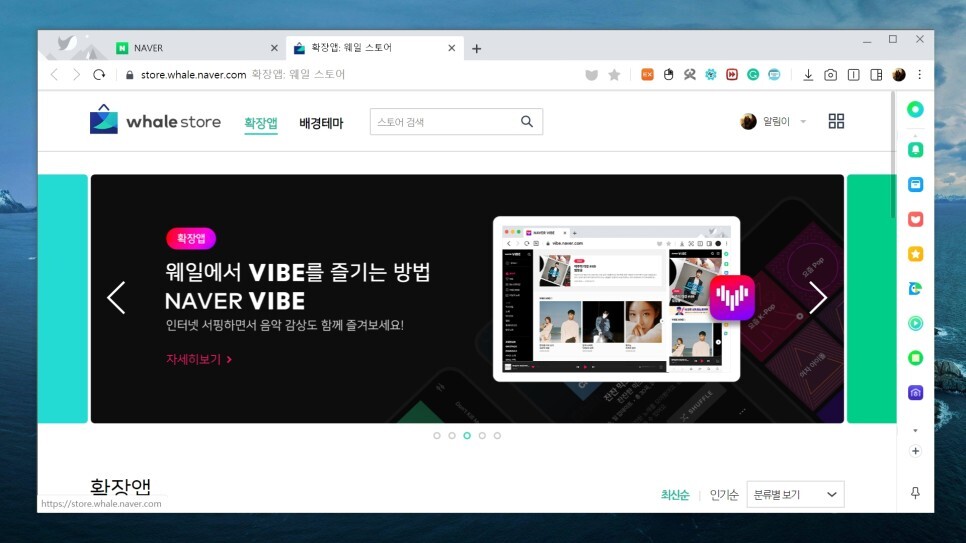The width and height of the screenshot is (966, 543).
Task: Click the magnifier search button
Action: click(527, 121)
